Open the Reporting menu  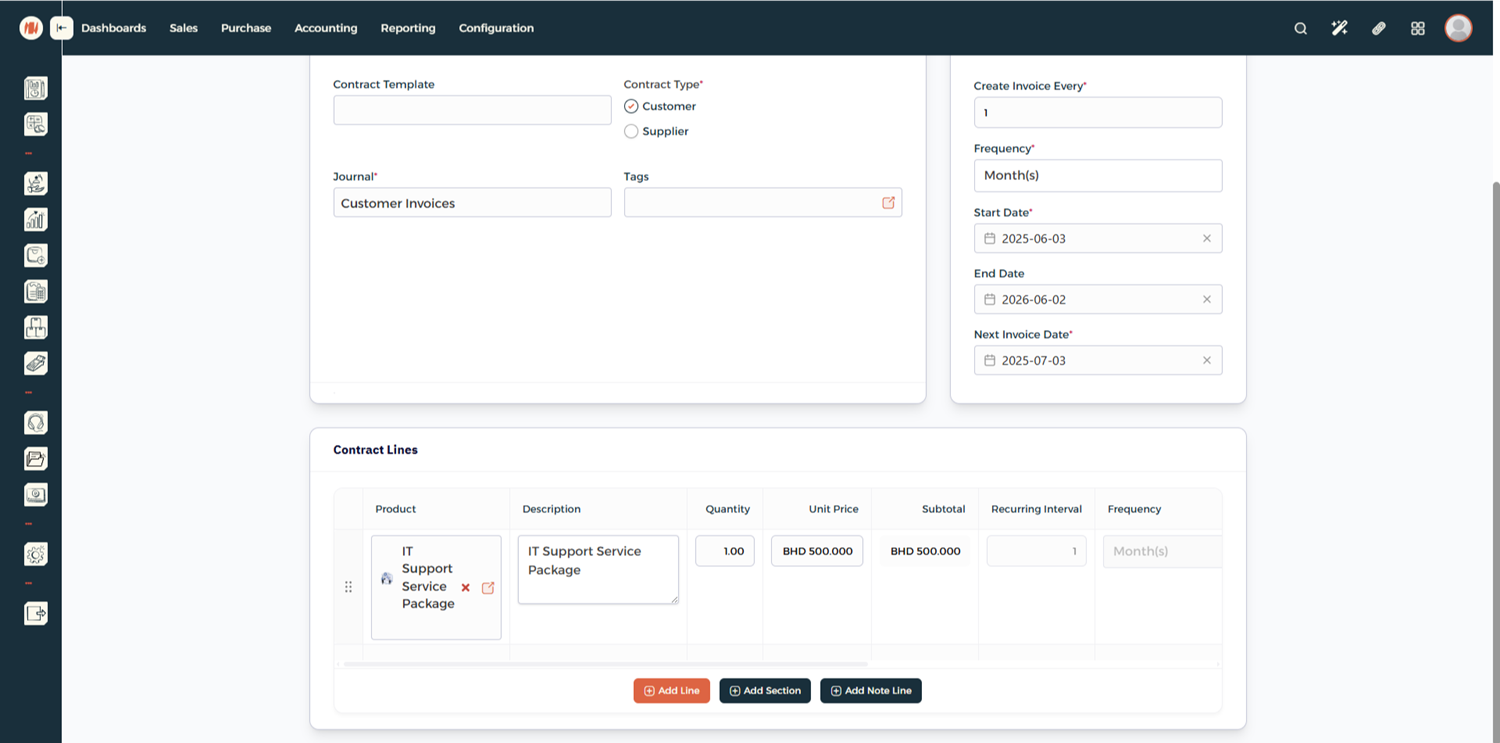(x=408, y=28)
